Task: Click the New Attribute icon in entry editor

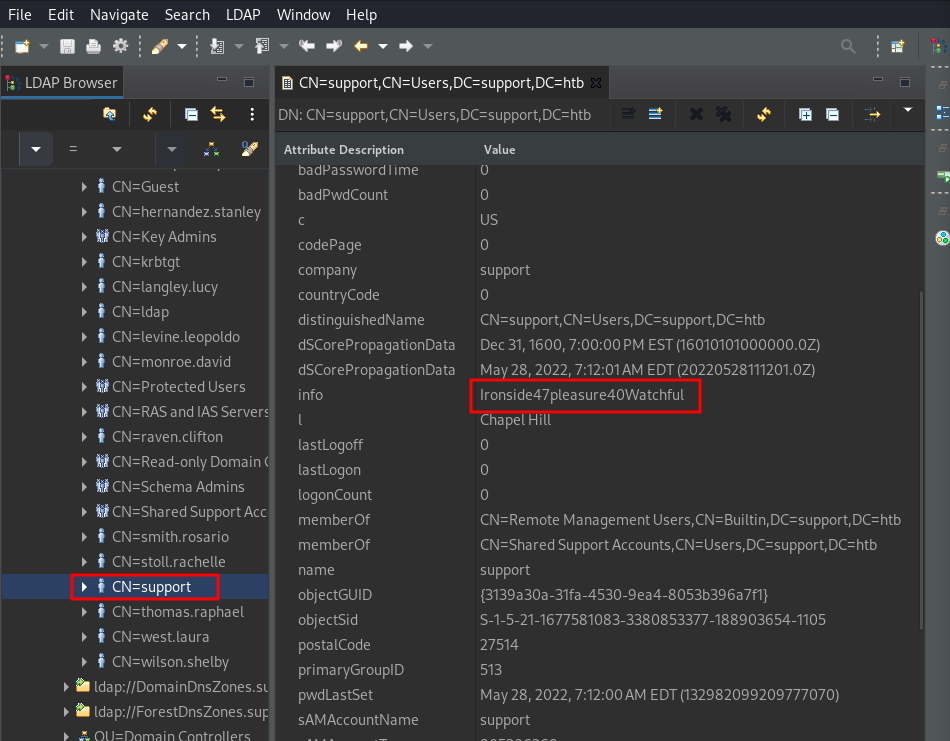Action: pos(655,114)
